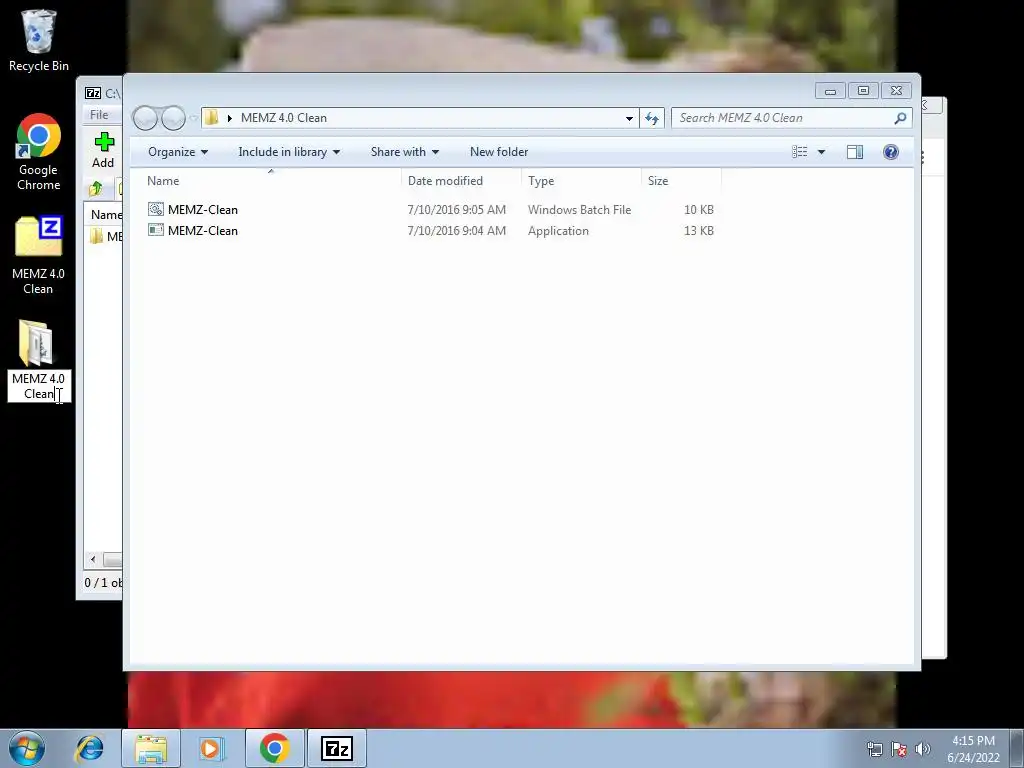This screenshot has height=768, width=1024.
Task: Sort by the Type column header
Action: [x=580, y=180]
